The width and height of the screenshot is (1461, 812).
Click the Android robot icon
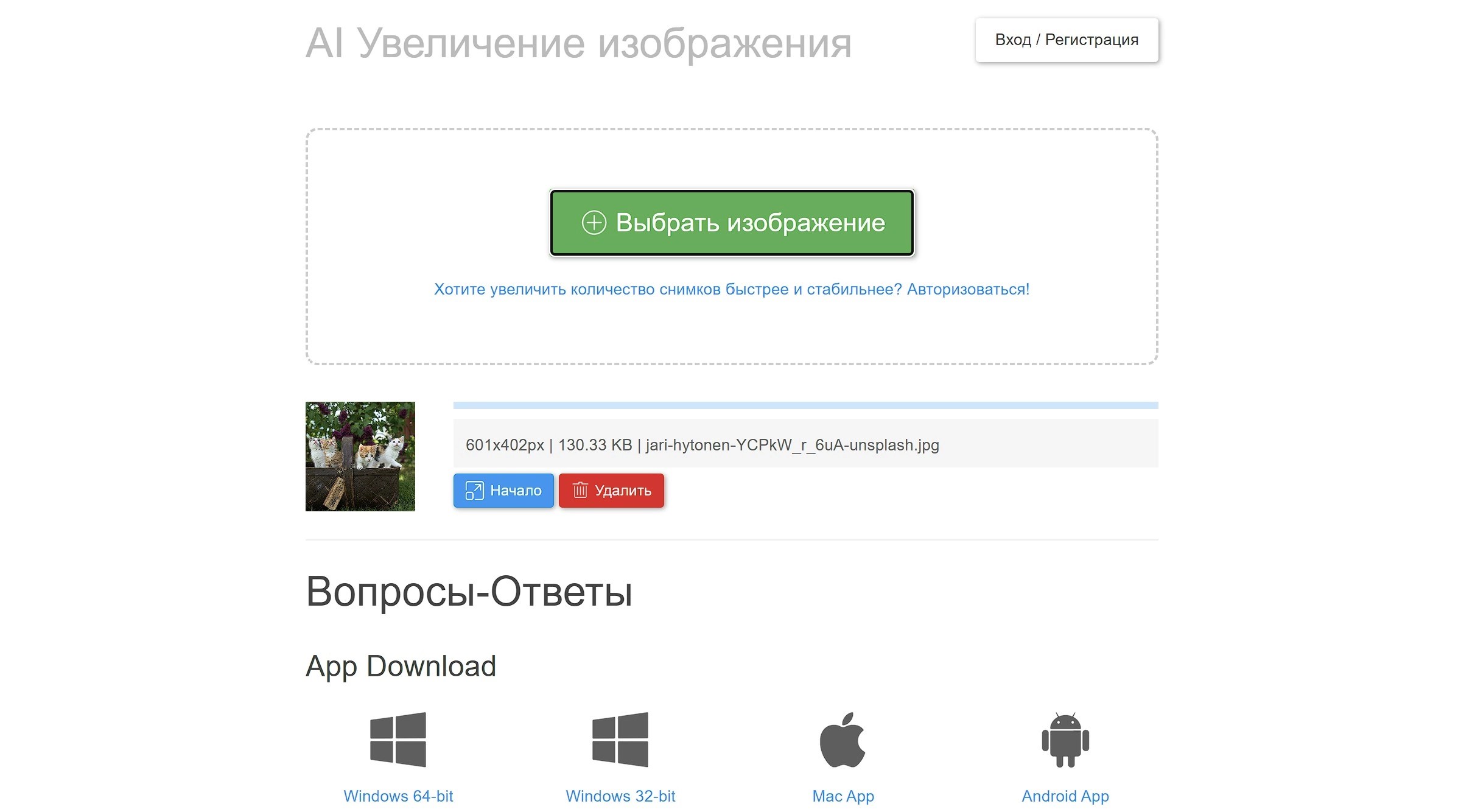(x=1065, y=740)
